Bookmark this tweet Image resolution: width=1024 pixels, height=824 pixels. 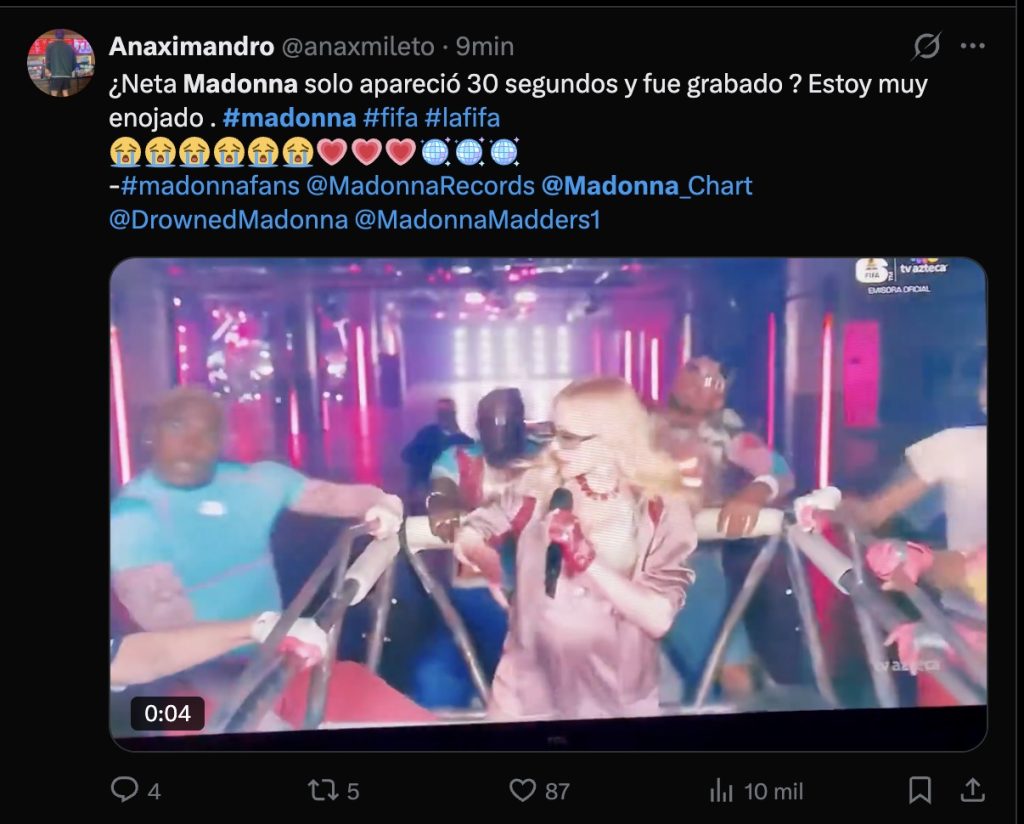(920, 790)
